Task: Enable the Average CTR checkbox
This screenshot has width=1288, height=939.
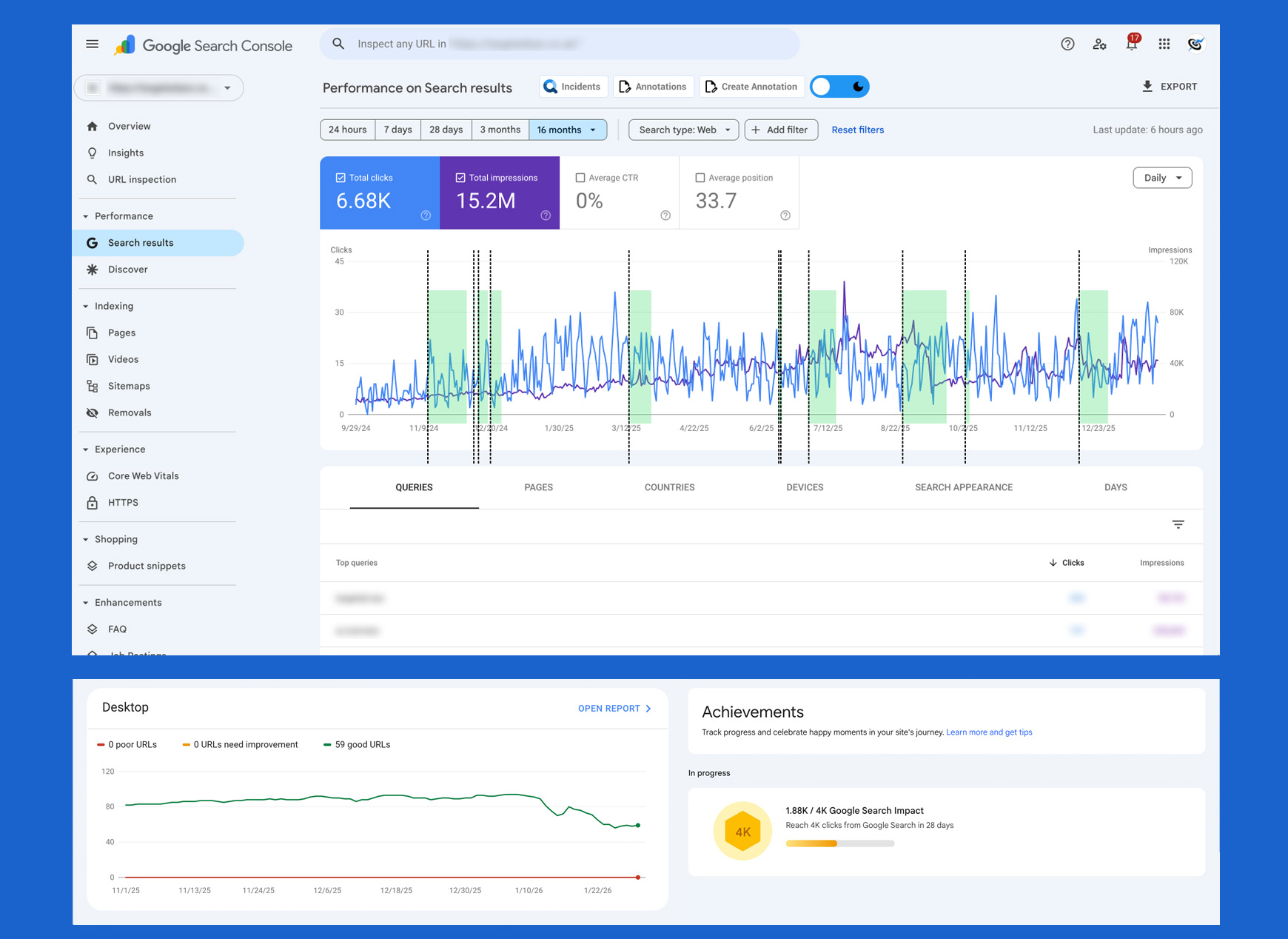Action: 580,178
